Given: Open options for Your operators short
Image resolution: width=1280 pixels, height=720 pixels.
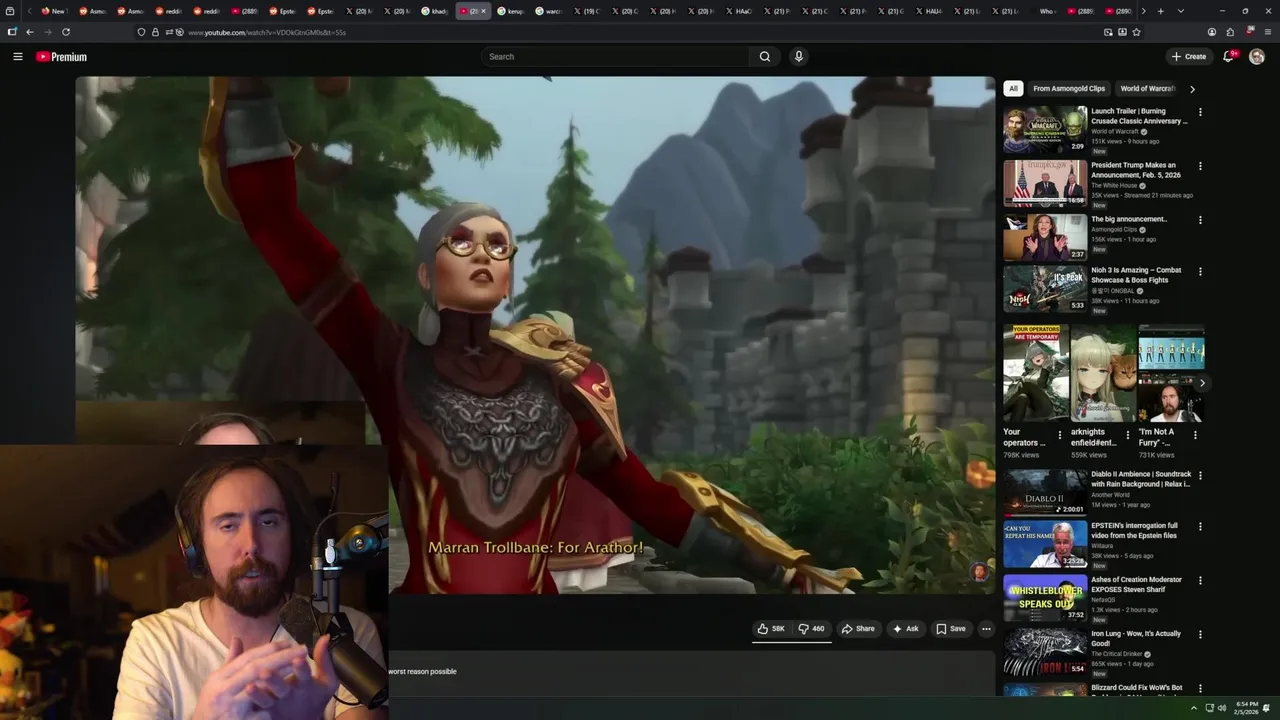Looking at the screenshot, I should pyautogui.click(x=1060, y=435).
